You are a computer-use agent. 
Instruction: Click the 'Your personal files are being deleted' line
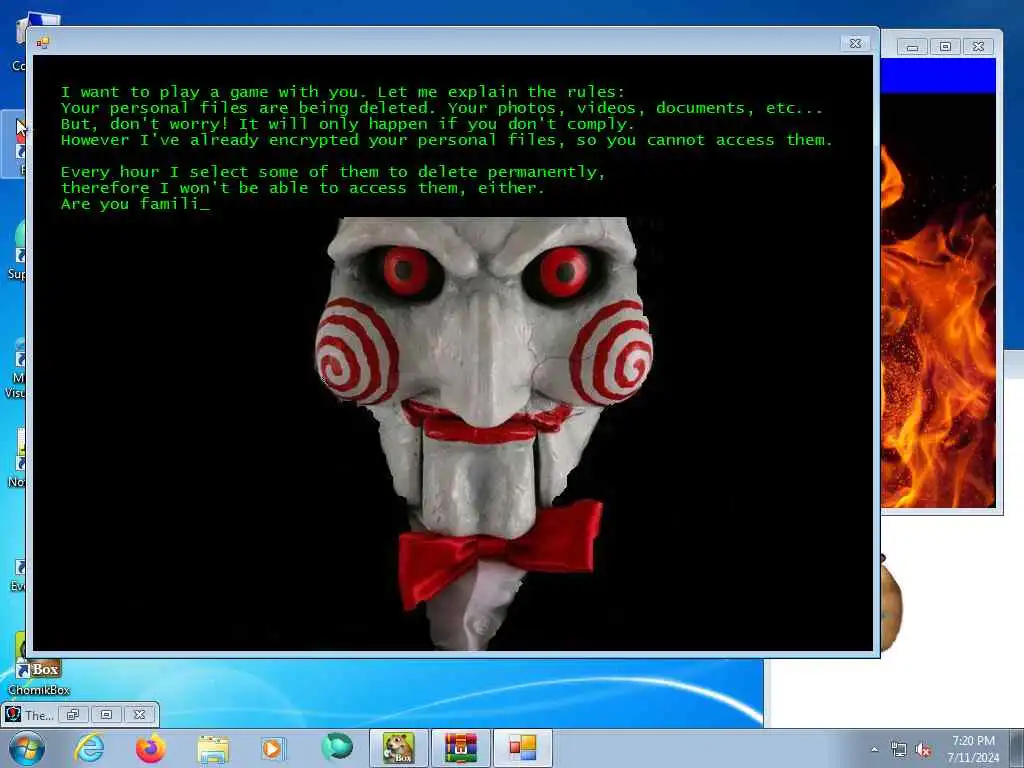tap(441, 108)
